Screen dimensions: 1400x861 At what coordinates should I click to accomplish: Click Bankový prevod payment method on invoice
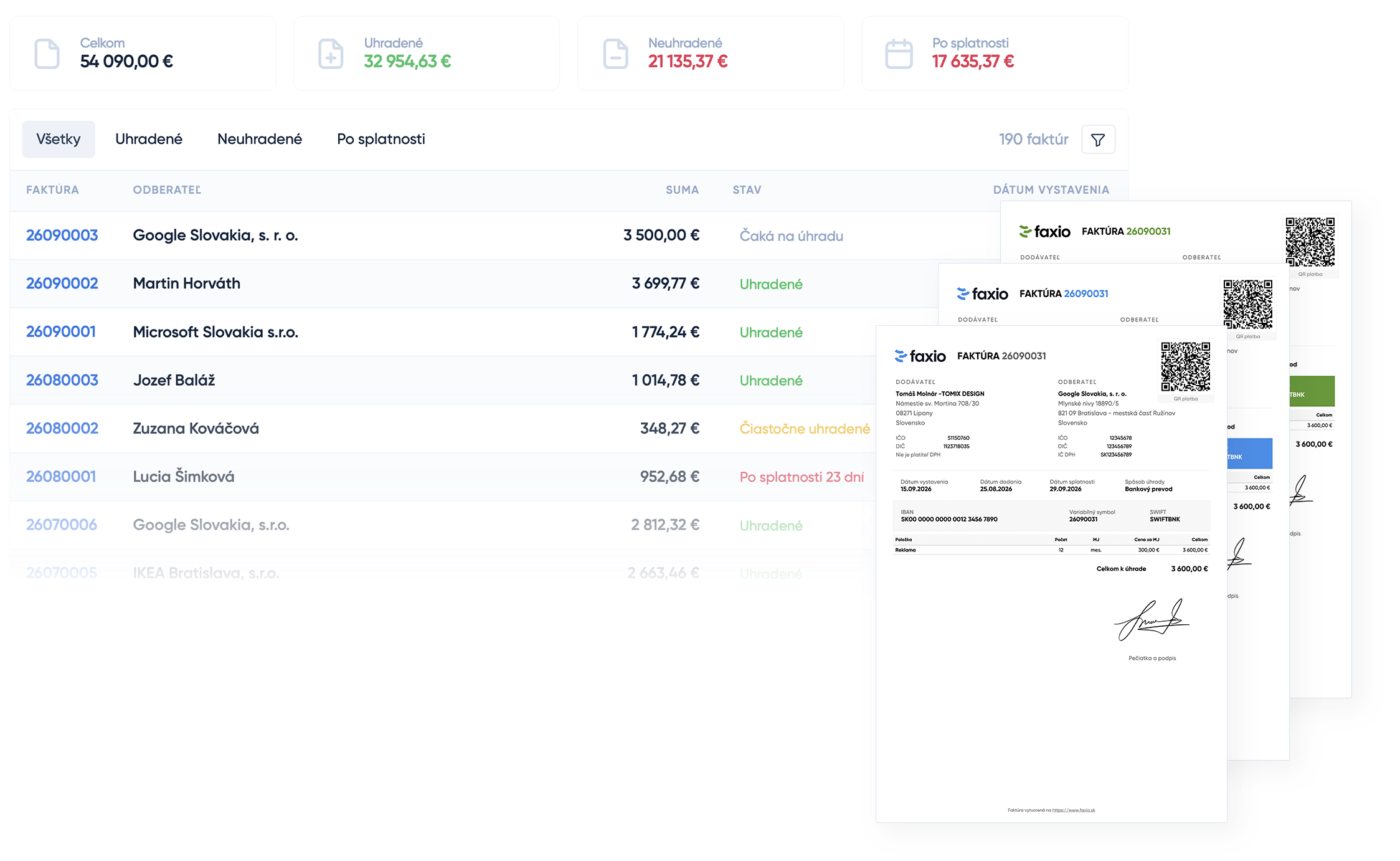1148,489
